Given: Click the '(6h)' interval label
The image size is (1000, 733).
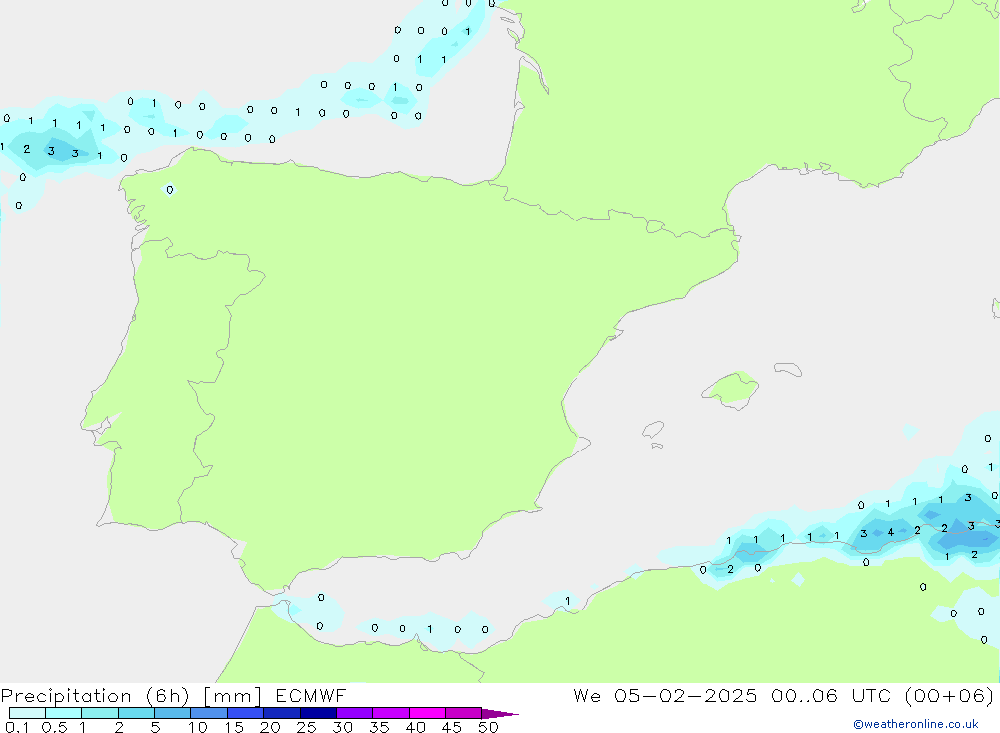Looking at the screenshot, I should (168, 696).
